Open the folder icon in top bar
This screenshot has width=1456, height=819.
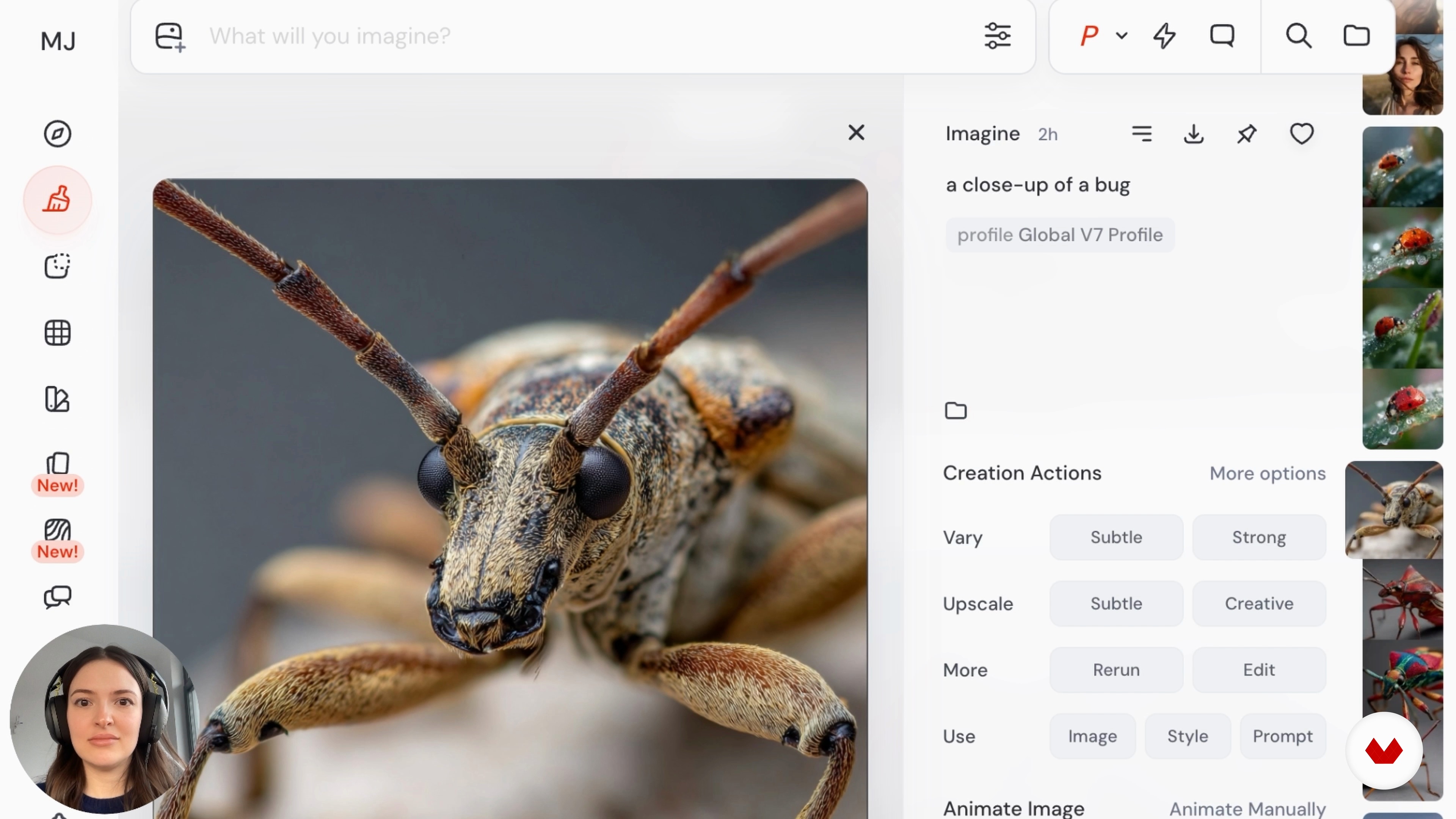[x=1357, y=36]
